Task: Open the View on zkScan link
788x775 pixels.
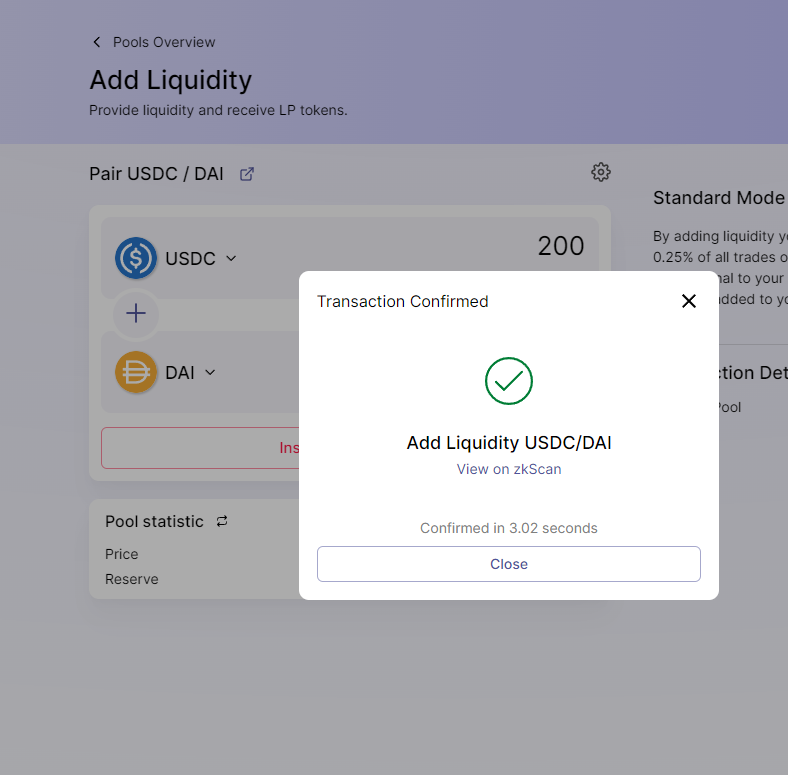Action: coord(509,469)
